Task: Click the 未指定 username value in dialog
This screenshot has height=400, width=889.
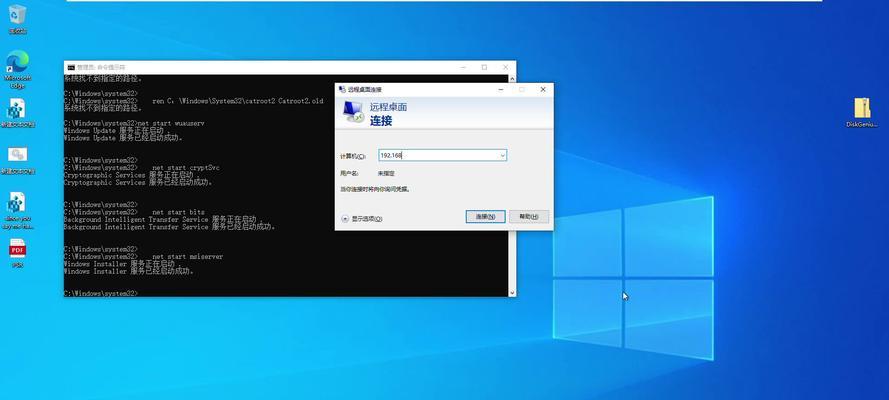Action: [x=386, y=173]
